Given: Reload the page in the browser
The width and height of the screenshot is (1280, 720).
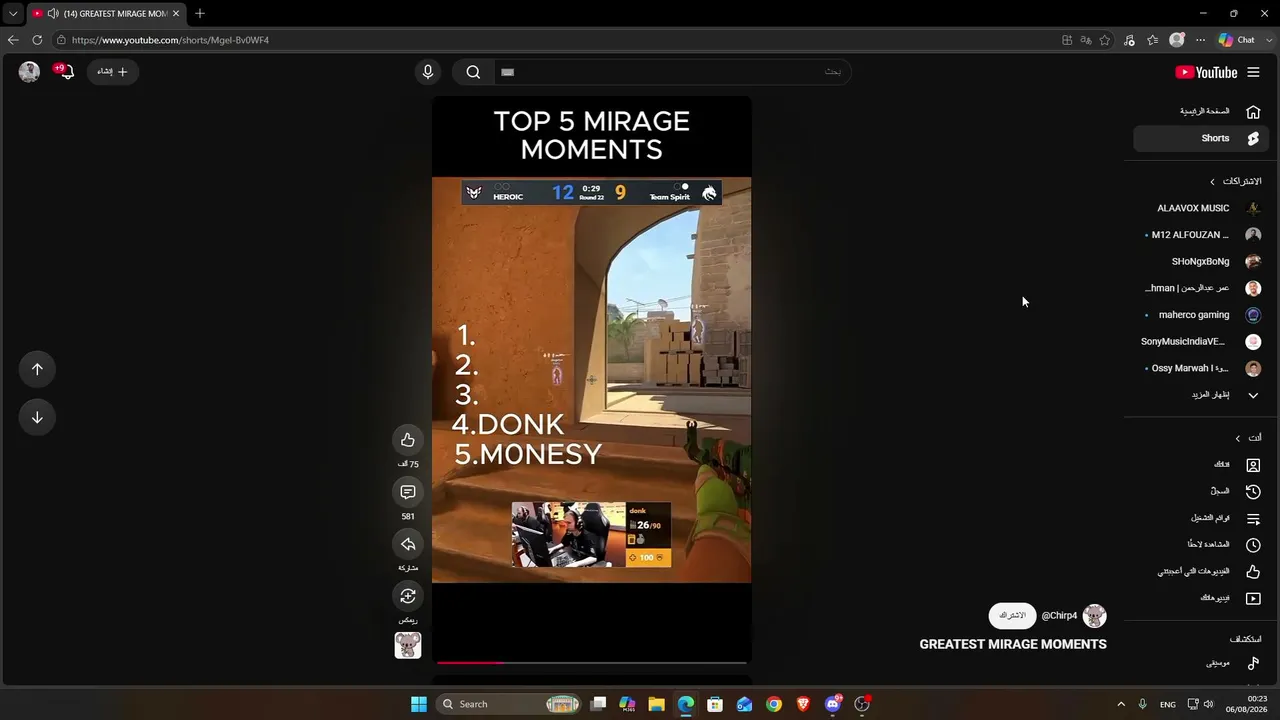Looking at the screenshot, I should [37, 40].
